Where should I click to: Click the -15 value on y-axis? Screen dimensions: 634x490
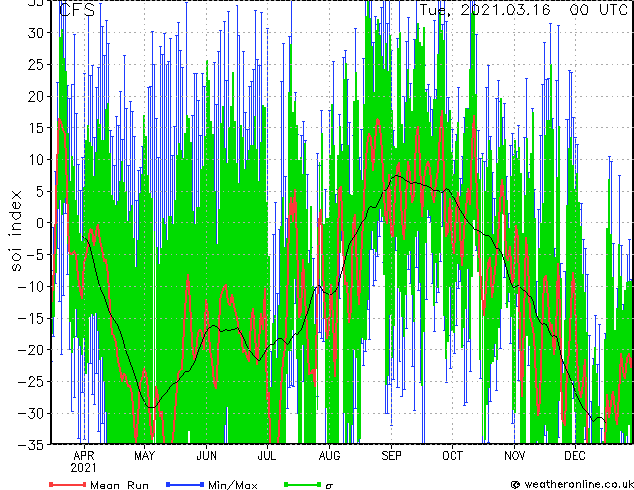coord(31,318)
